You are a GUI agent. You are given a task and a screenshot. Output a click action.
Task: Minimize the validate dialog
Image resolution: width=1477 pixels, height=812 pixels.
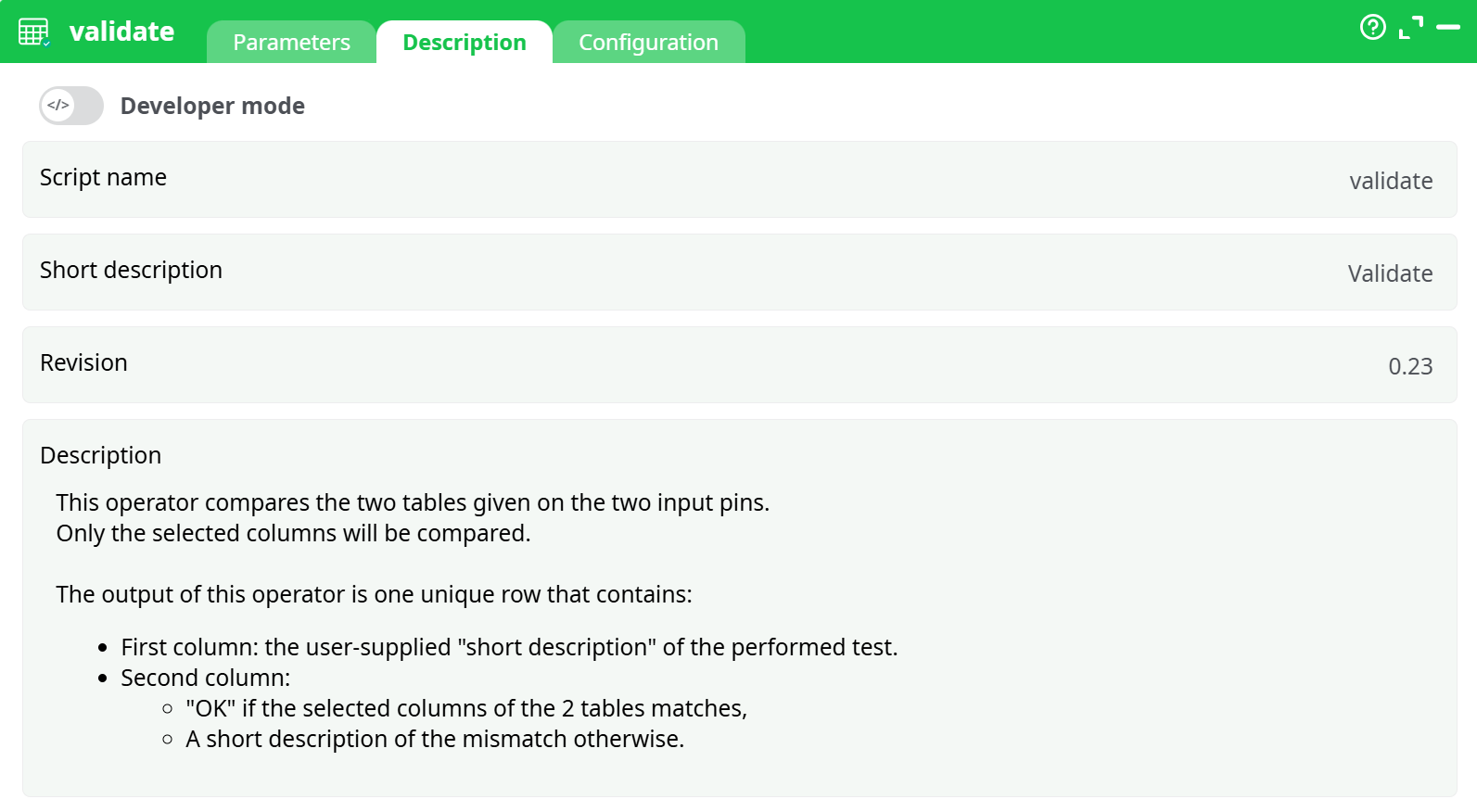coord(1449,29)
